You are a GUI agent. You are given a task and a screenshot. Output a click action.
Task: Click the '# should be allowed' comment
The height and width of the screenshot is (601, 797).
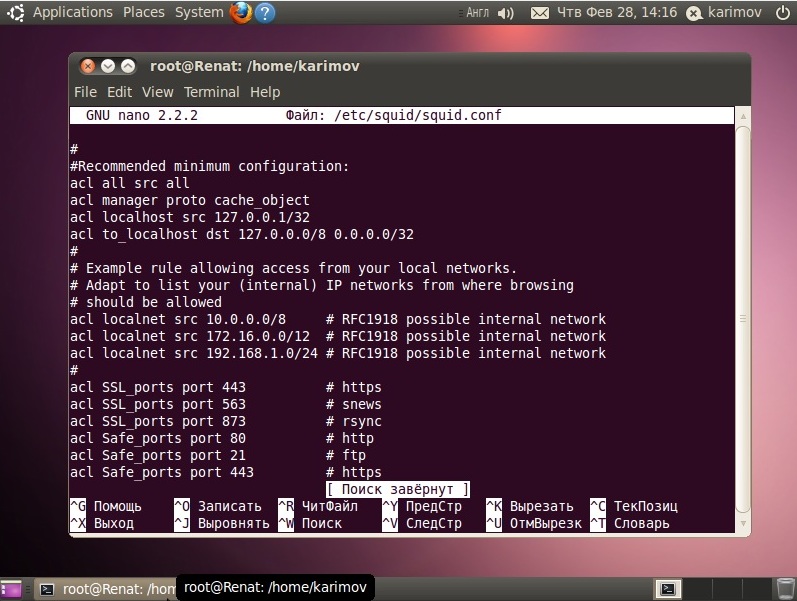146,302
